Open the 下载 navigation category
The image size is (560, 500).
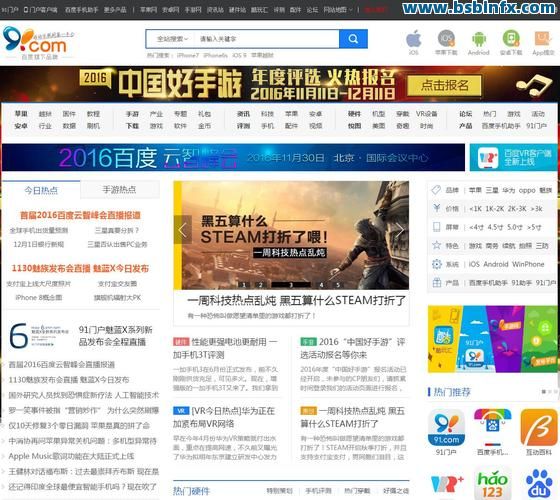coord(132,126)
